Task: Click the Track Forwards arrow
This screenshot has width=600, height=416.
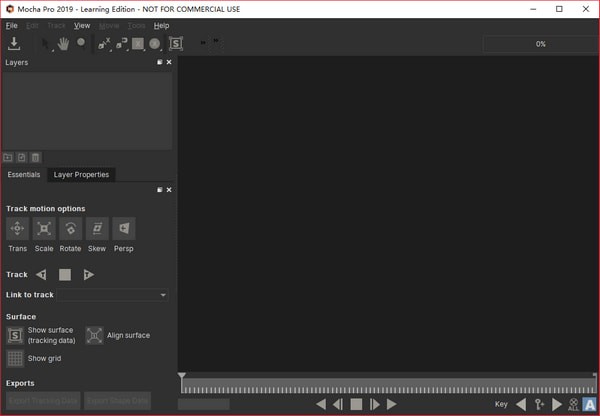Action: point(88,274)
